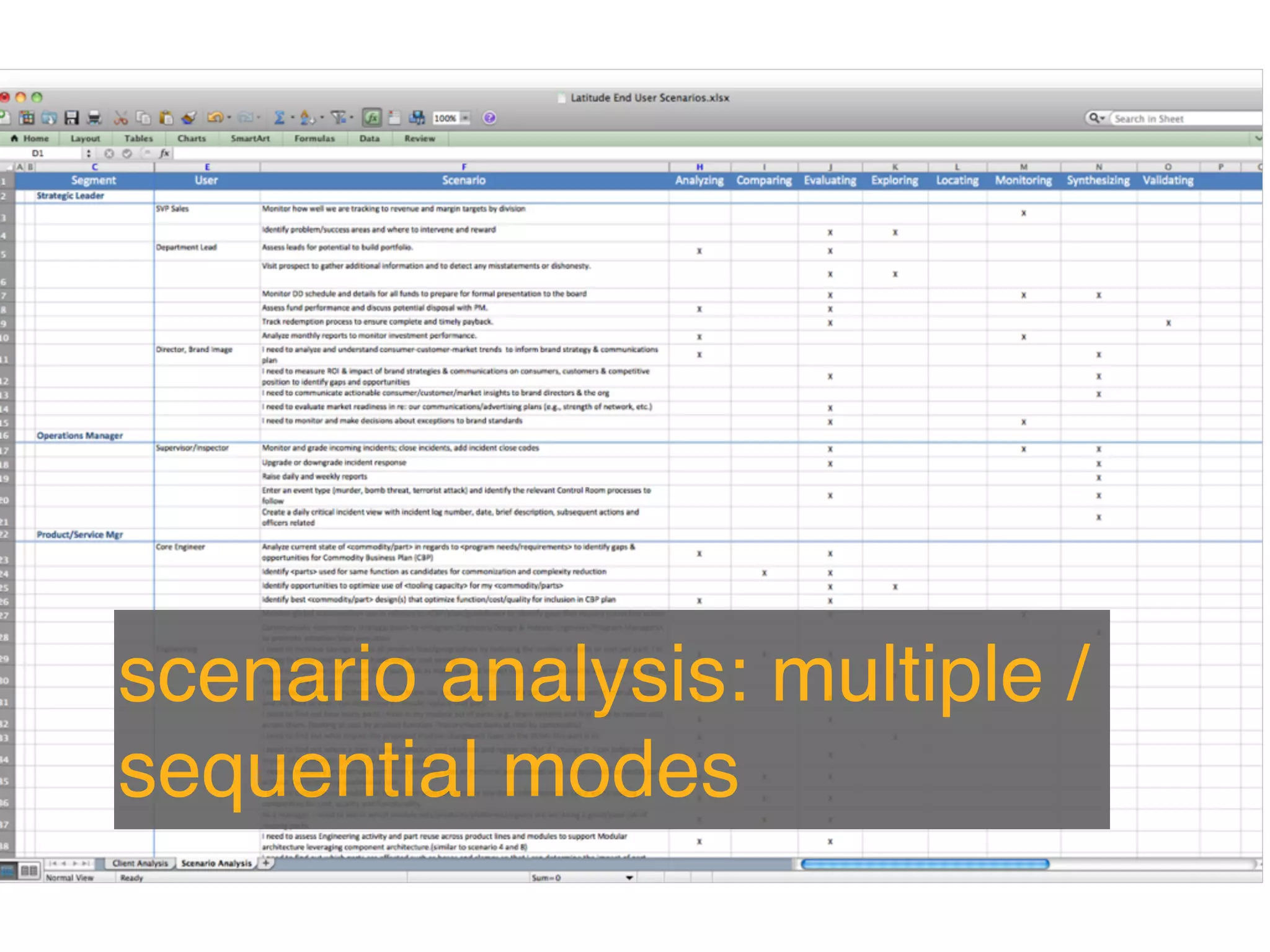Confirm entry with the formula bar checkmark

click(x=127, y=153)
